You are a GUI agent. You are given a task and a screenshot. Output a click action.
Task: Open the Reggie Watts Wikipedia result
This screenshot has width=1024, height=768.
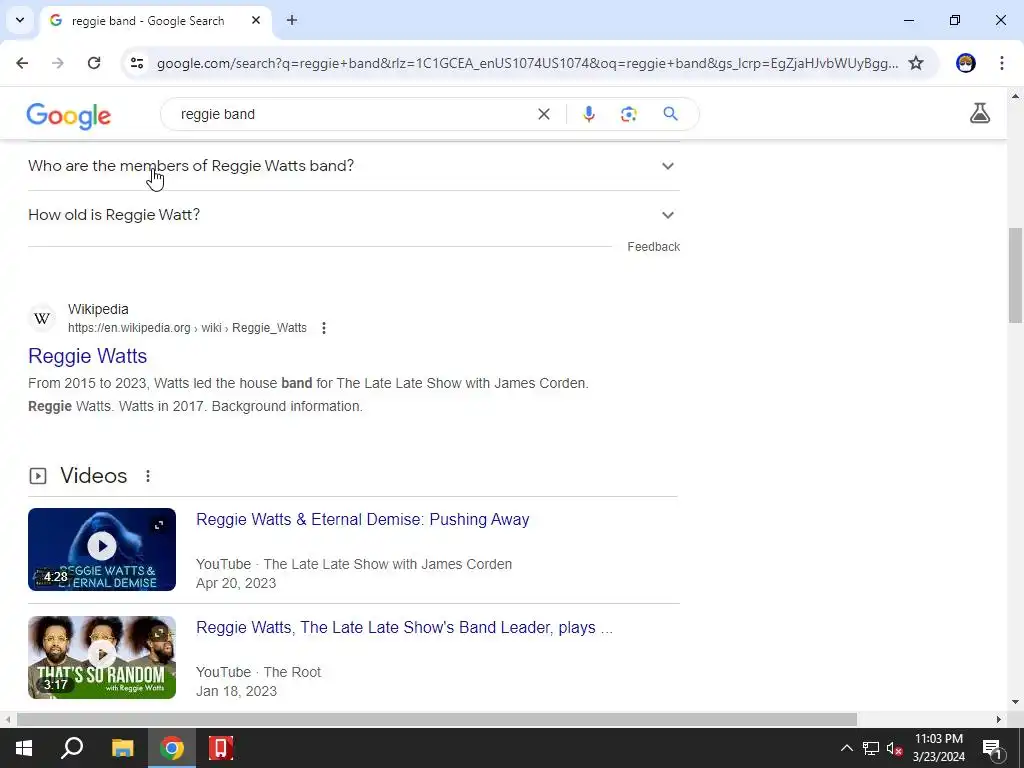point(88,356)
